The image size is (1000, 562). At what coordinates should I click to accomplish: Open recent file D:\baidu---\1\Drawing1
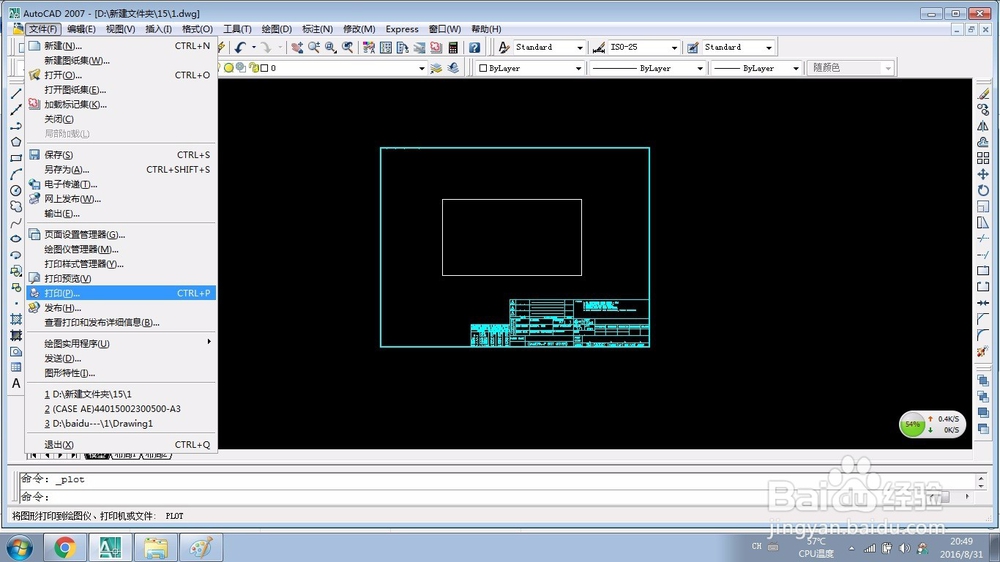121,424
